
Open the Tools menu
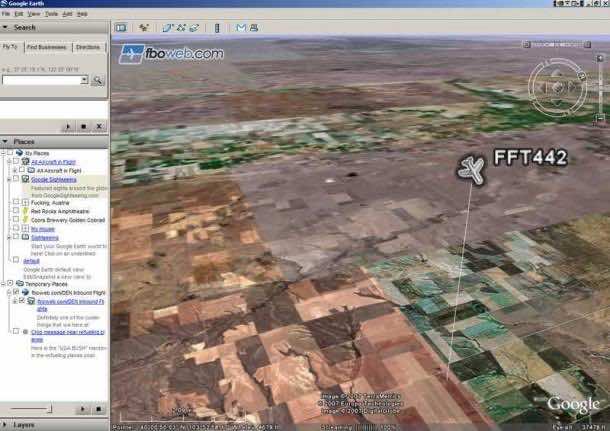[x=50, y=14]
